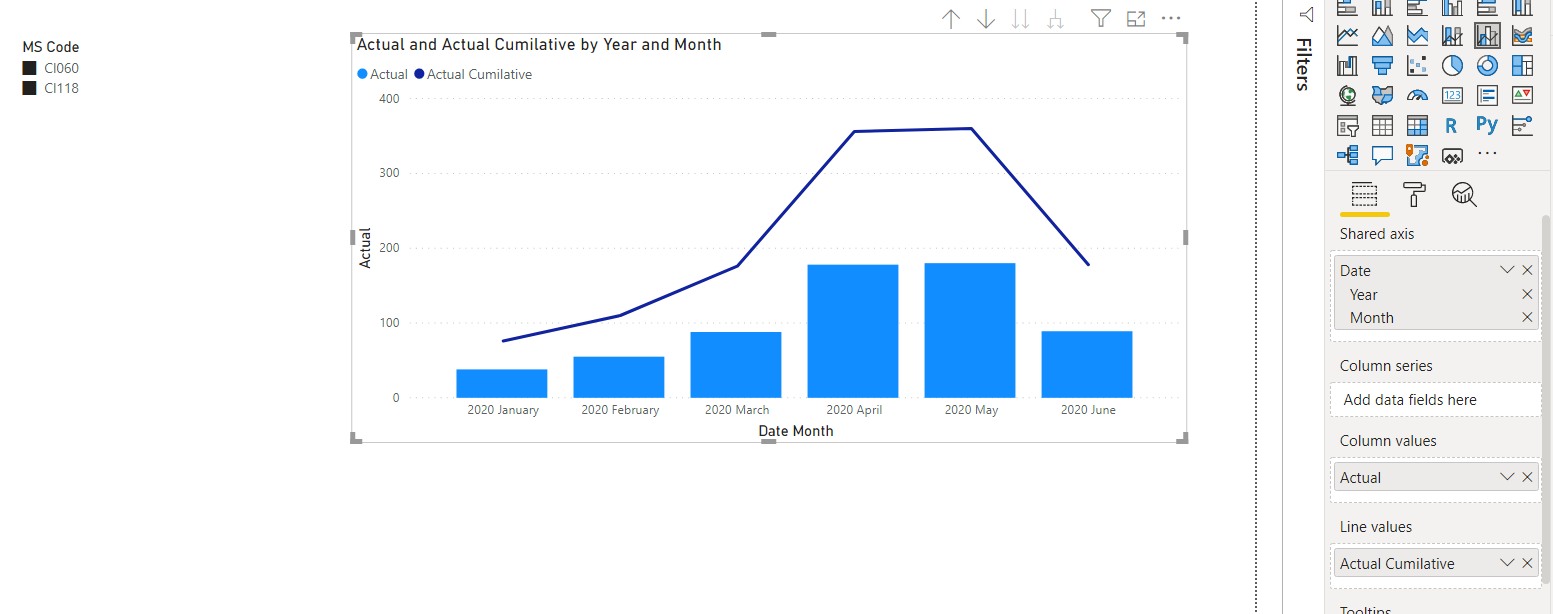Go to next hierarchy level (double arrows)

click(x=1020, y=19)
